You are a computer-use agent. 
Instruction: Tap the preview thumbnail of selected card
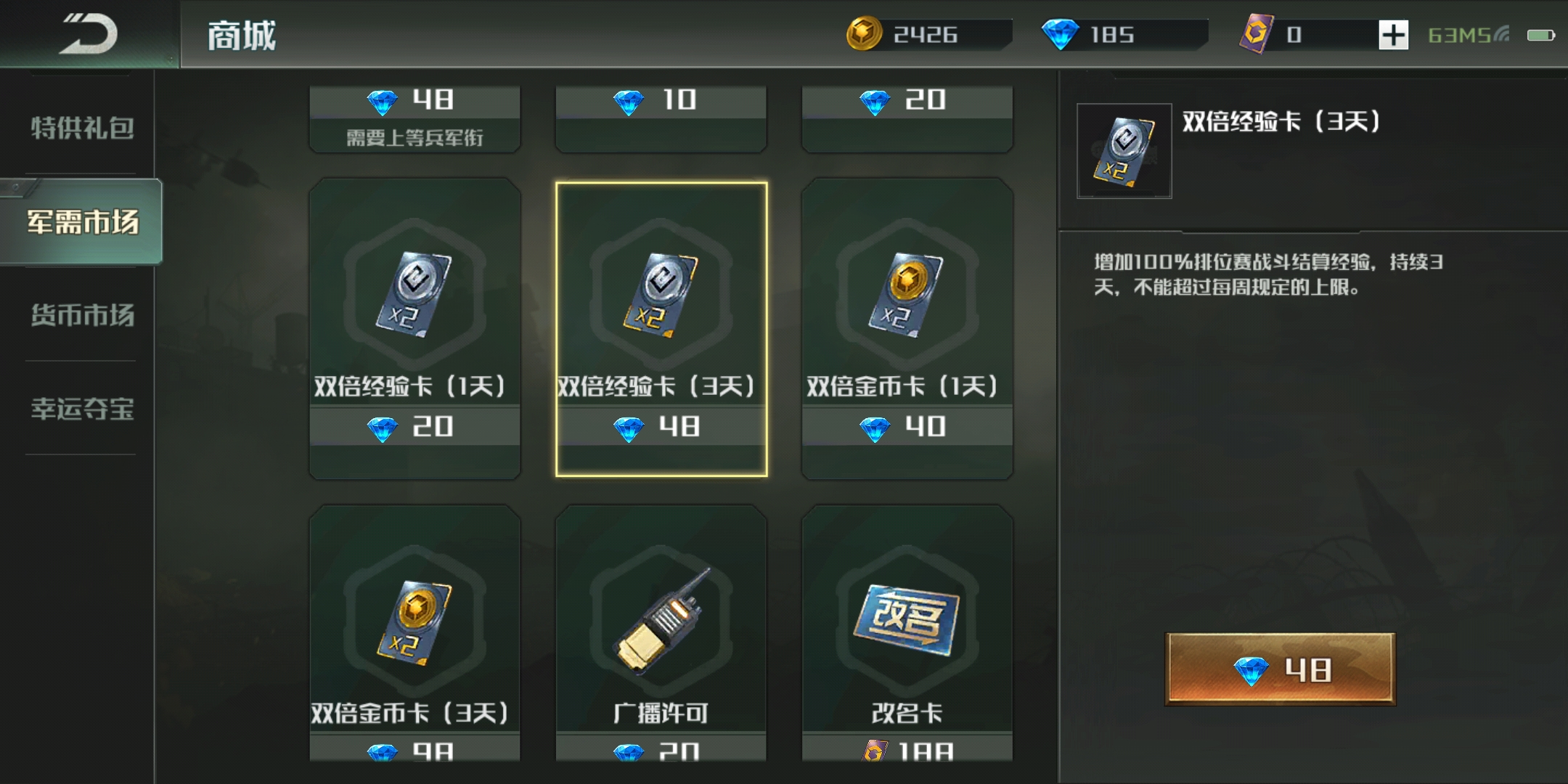tap(1124, 151)
